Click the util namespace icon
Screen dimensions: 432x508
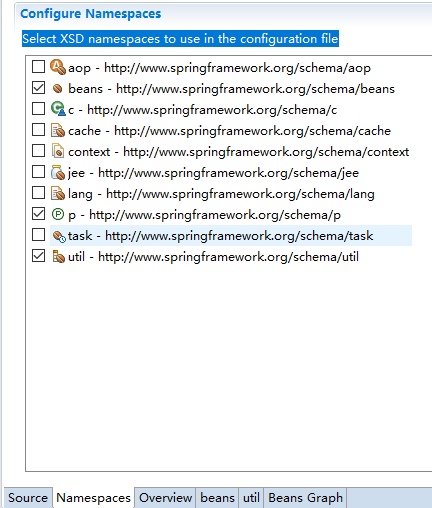pyautogui.click(x=58, y=257)
